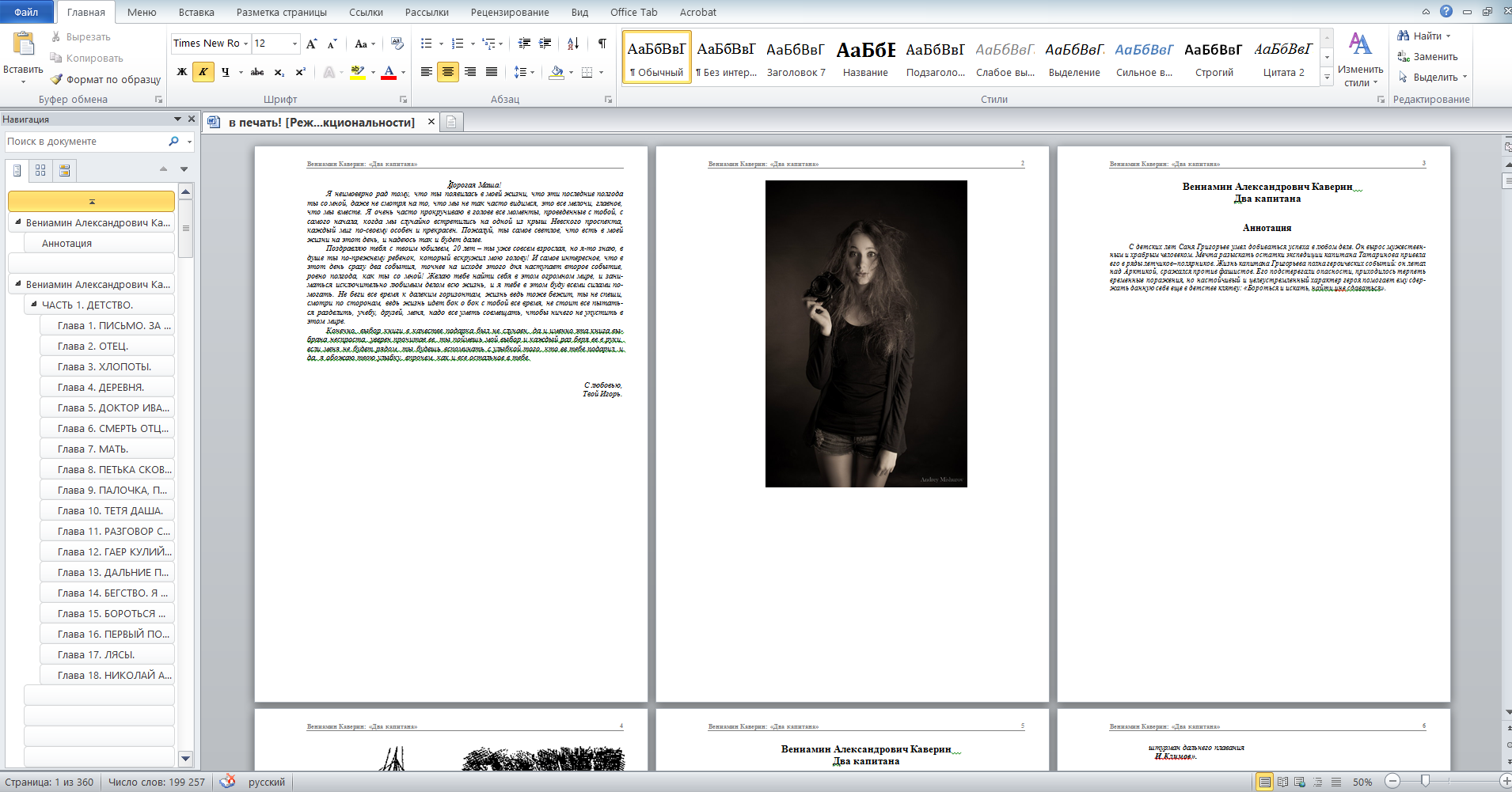Click the Sort icon
Viewport: 1512px width, 792px height.
coord(573,44)
